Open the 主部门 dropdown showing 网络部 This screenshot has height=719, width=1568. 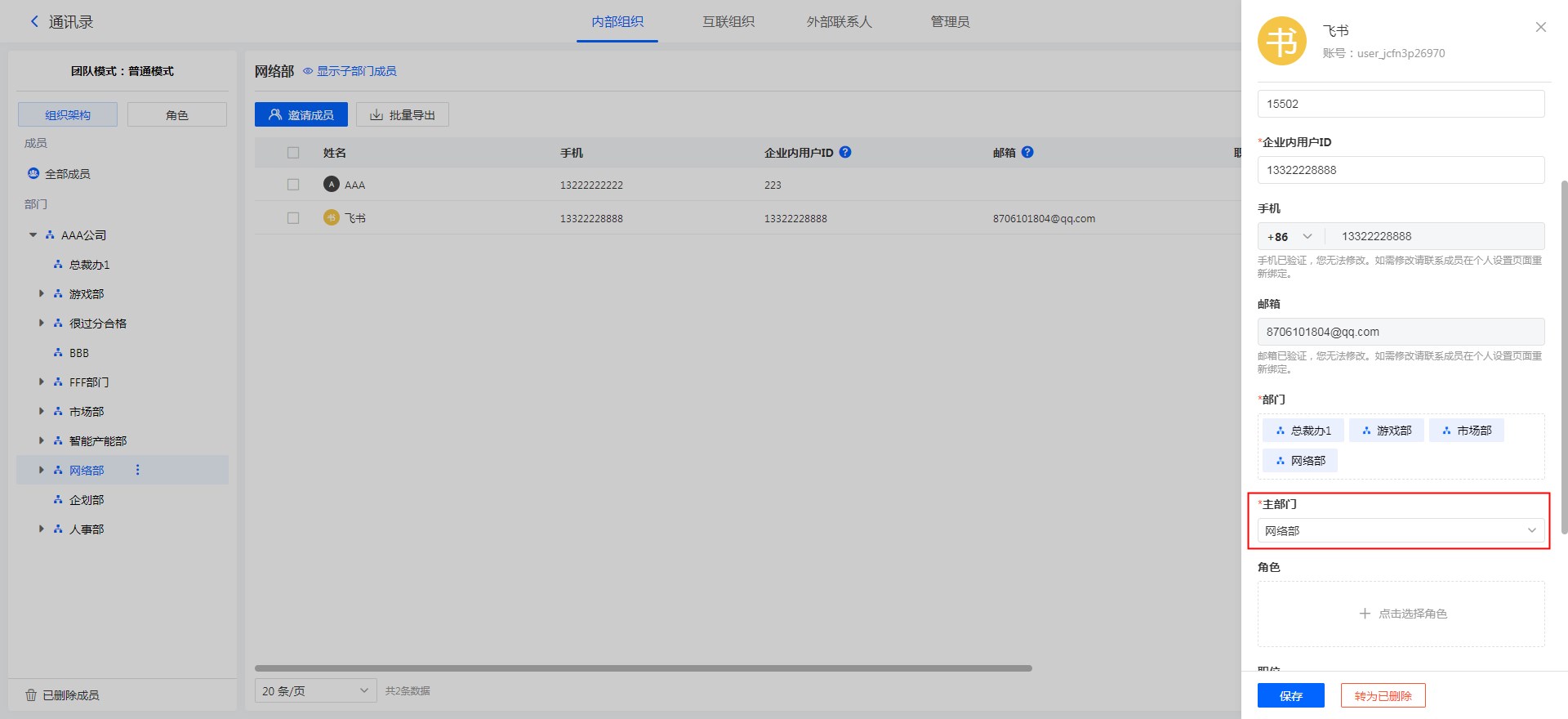coord(1400,531)
